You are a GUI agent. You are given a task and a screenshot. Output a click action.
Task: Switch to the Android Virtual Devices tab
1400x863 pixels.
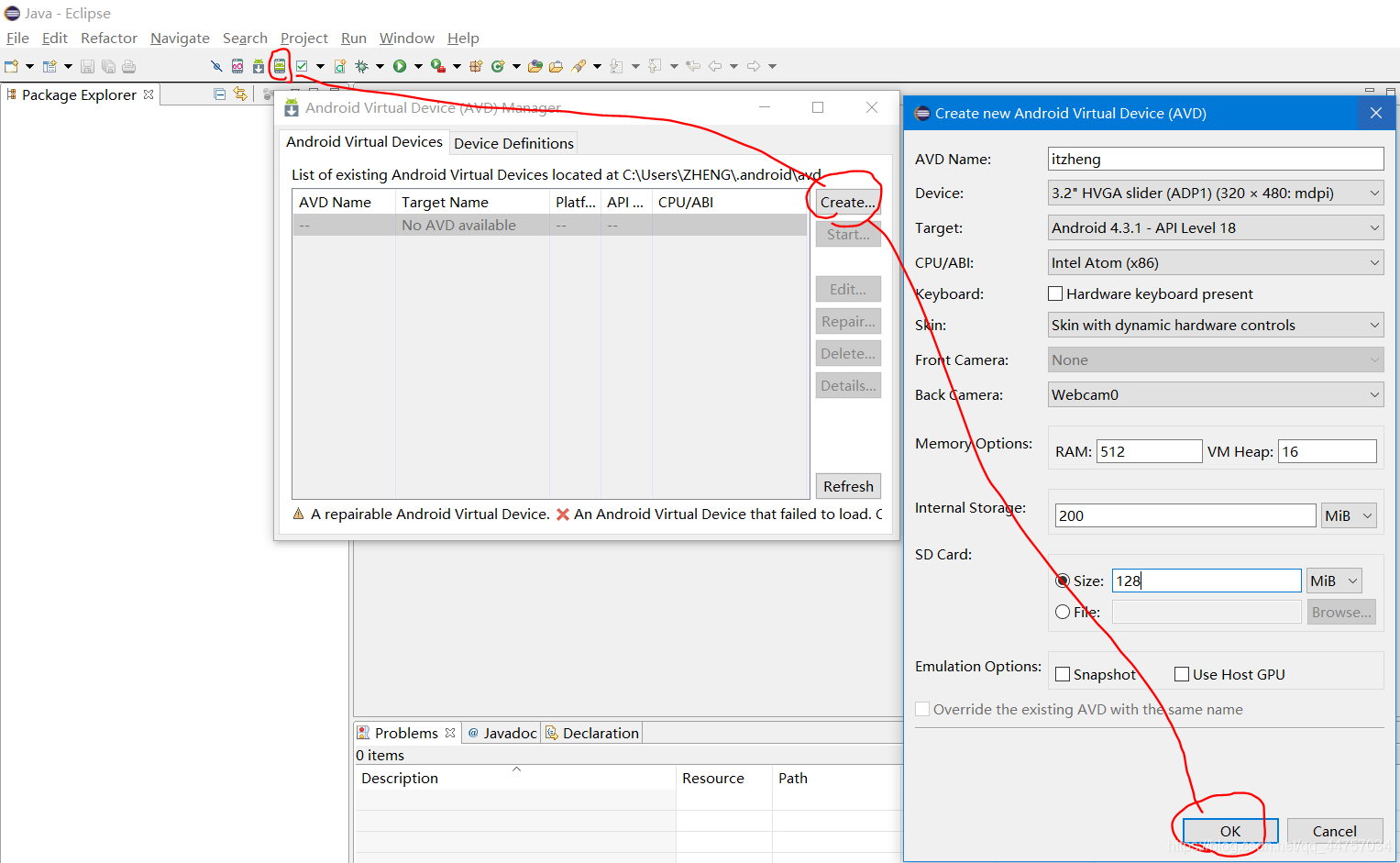pyautogui.click(x=364, y=141)
